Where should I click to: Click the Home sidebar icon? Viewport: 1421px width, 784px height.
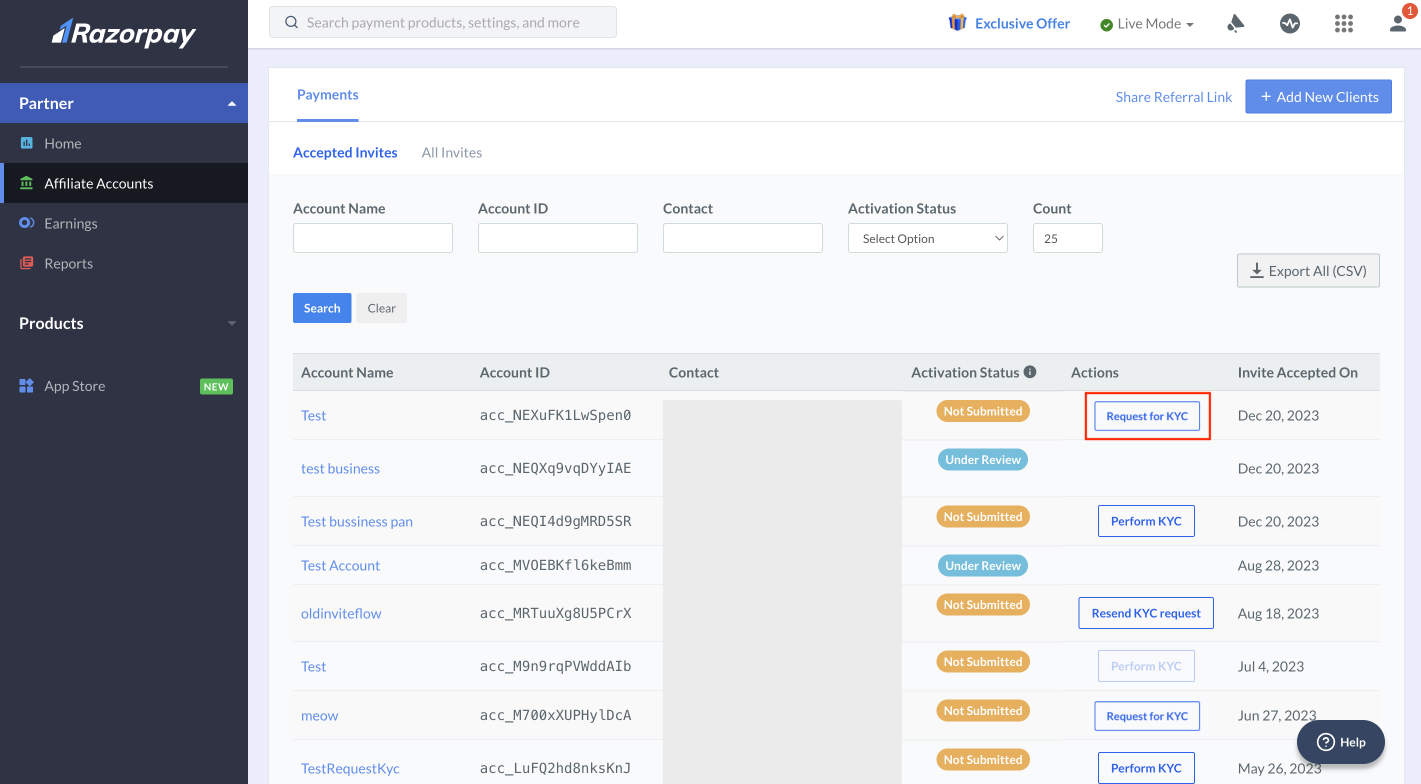[27, 143]
